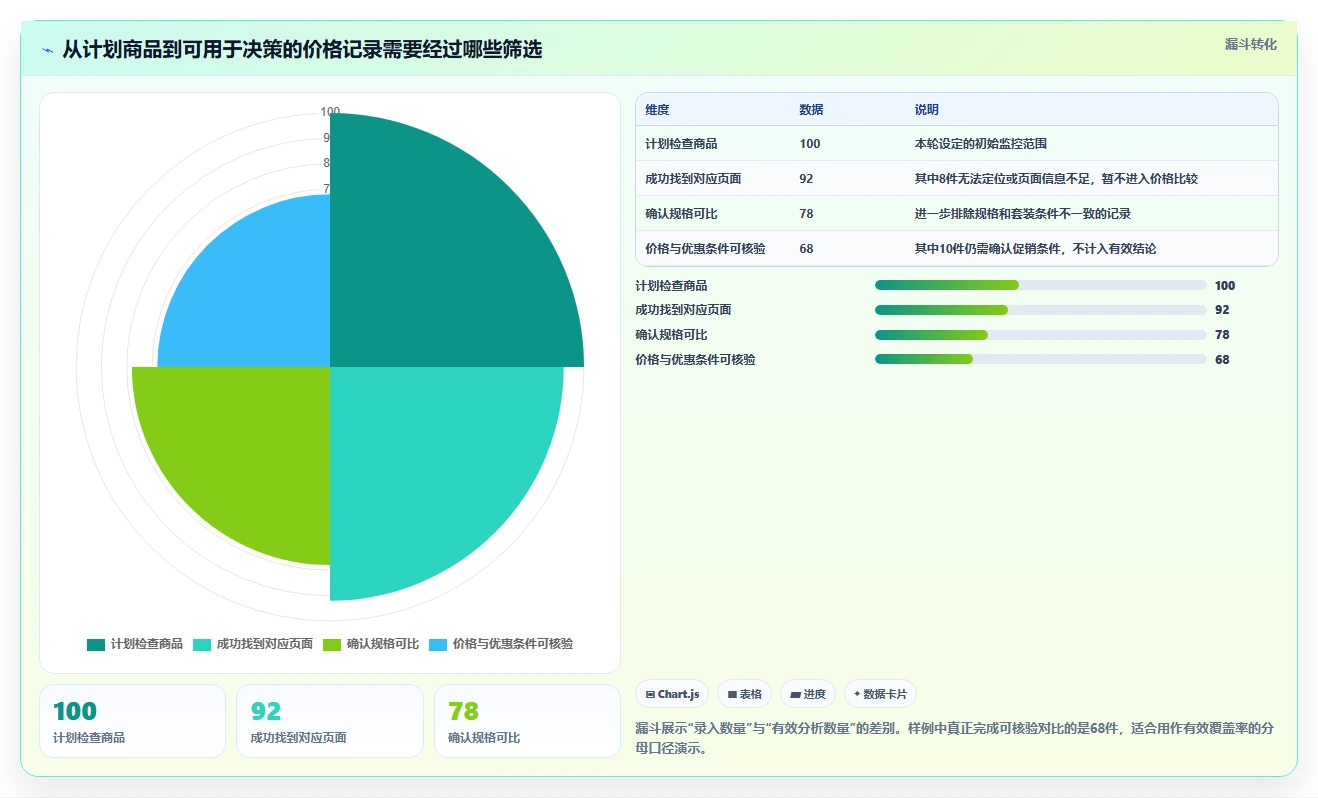Open the 78 确认规格可比 data card
This screenshot has width=1318, height=798.
pos(527,721)
